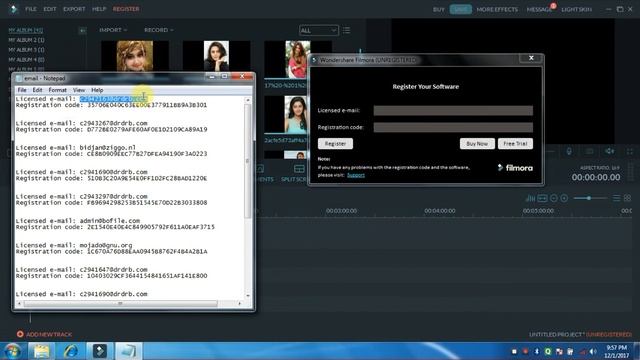This screenshot has width=640, height=360.
Task: Open the EDIT menu in Filmora
Action: click(x=50, y=9)
